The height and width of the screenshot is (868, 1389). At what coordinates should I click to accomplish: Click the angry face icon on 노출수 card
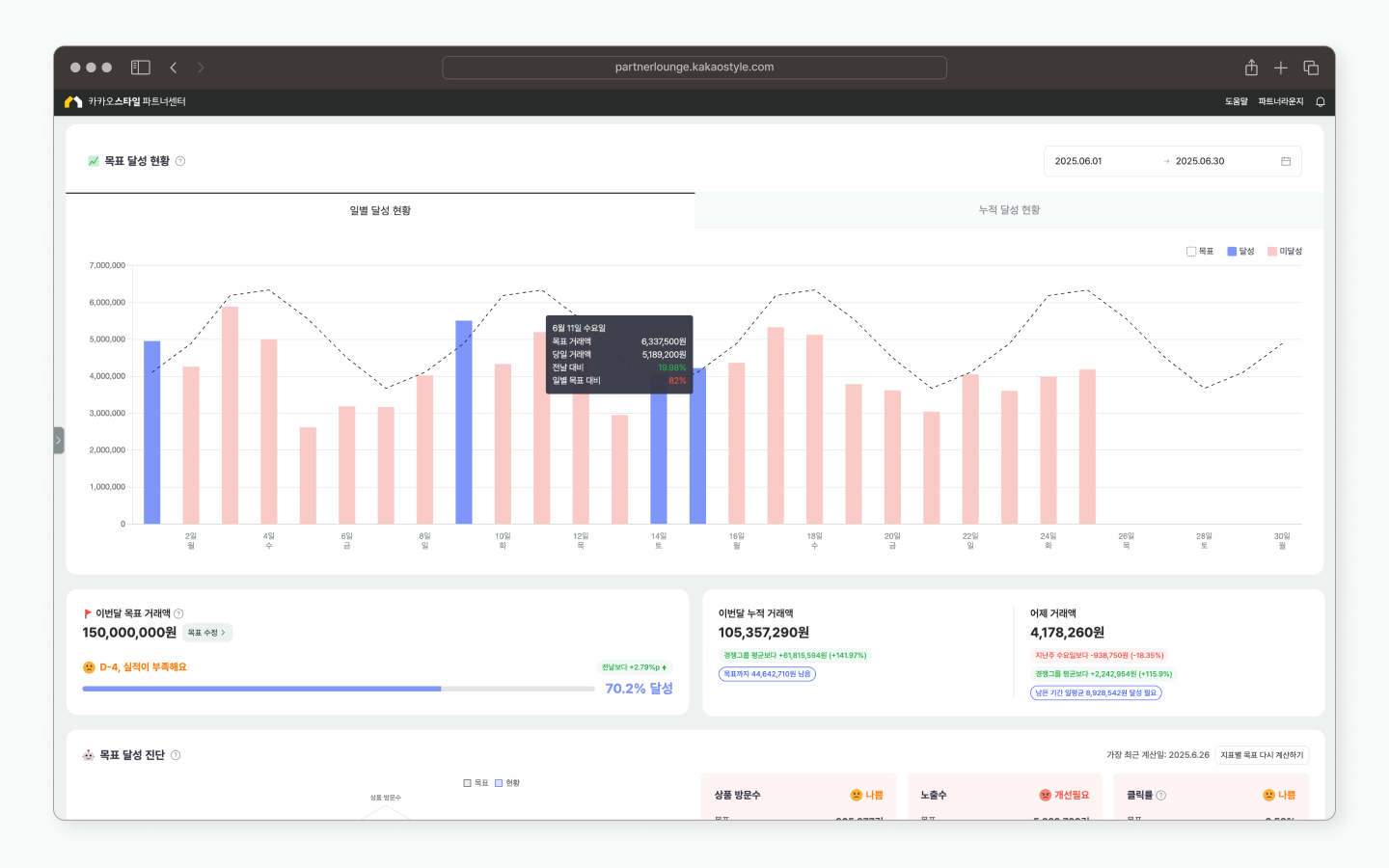click(1045, 796)
